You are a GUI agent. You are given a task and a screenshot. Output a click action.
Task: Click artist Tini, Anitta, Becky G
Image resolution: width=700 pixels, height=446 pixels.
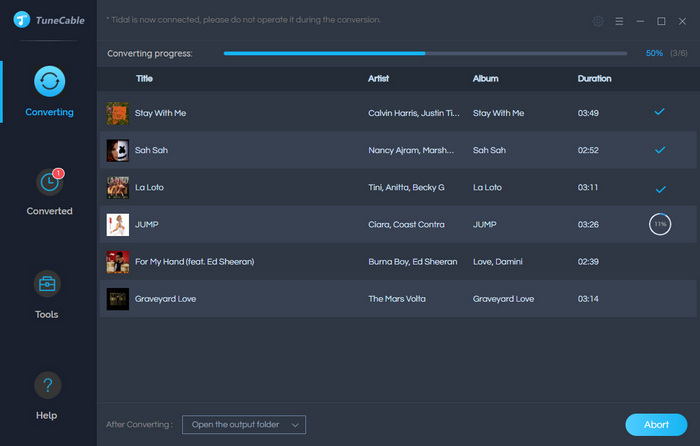click(x=406, y=188)
